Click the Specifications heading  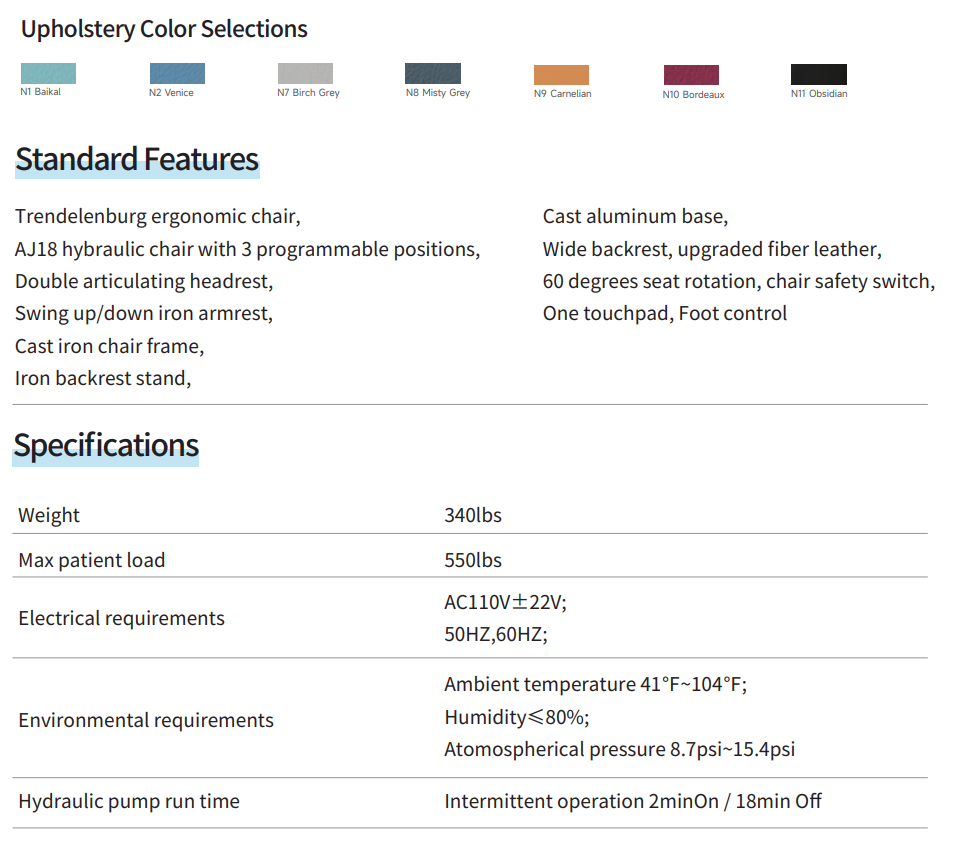(106, 446)
